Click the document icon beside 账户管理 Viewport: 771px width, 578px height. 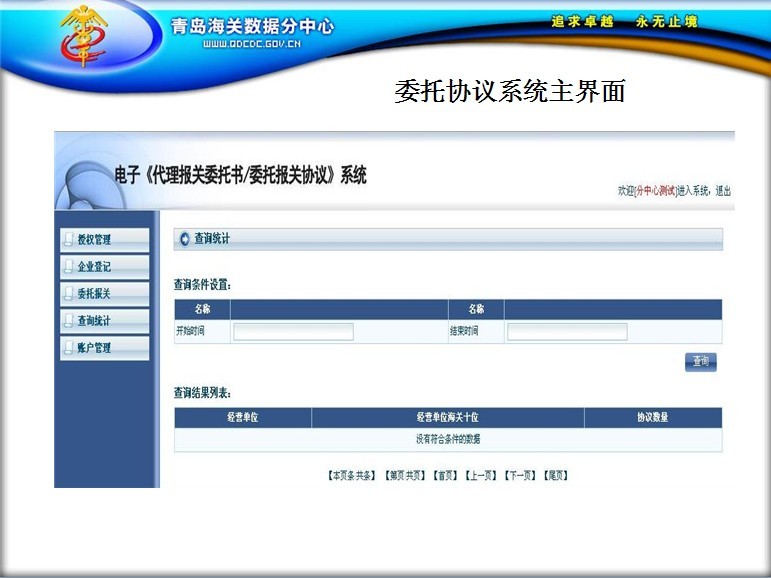(x=68, y=348)
